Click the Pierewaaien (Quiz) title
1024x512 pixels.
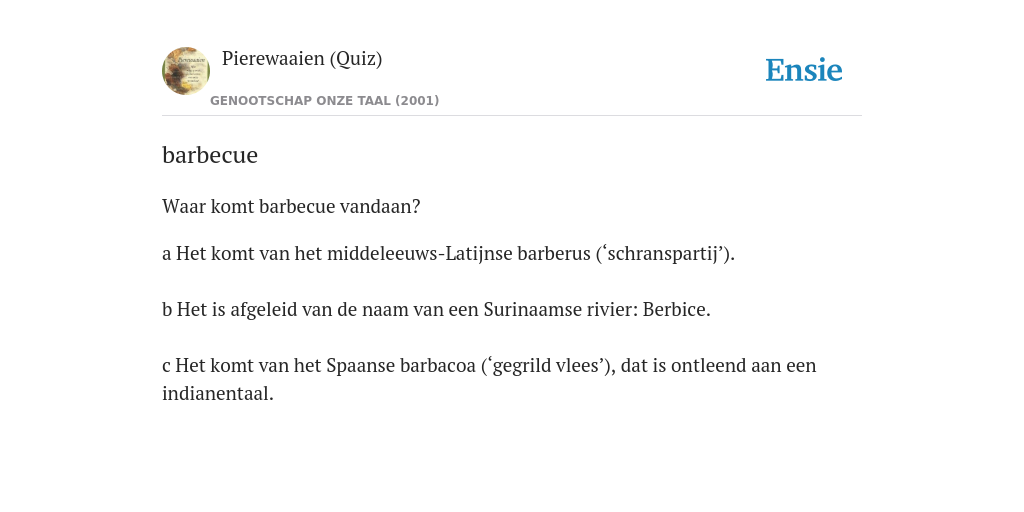pos(302,59)
